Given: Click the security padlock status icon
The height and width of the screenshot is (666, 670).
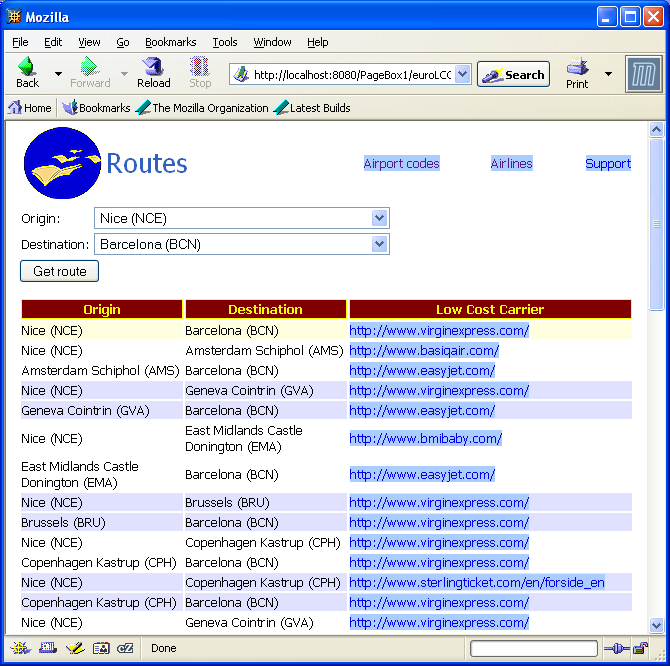Looking at the screenshot, I should click(x=641, y=648).
